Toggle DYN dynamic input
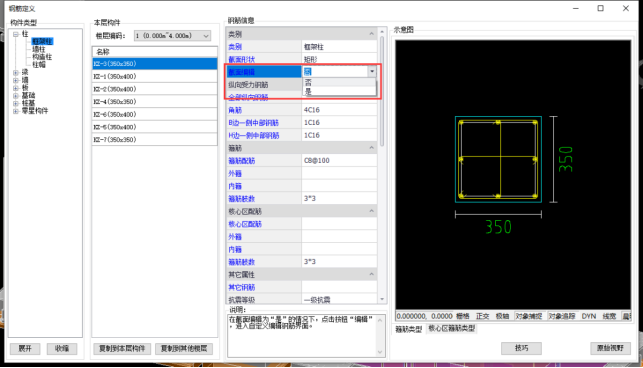This screenshot has width=643, height=368. [588, 316]
